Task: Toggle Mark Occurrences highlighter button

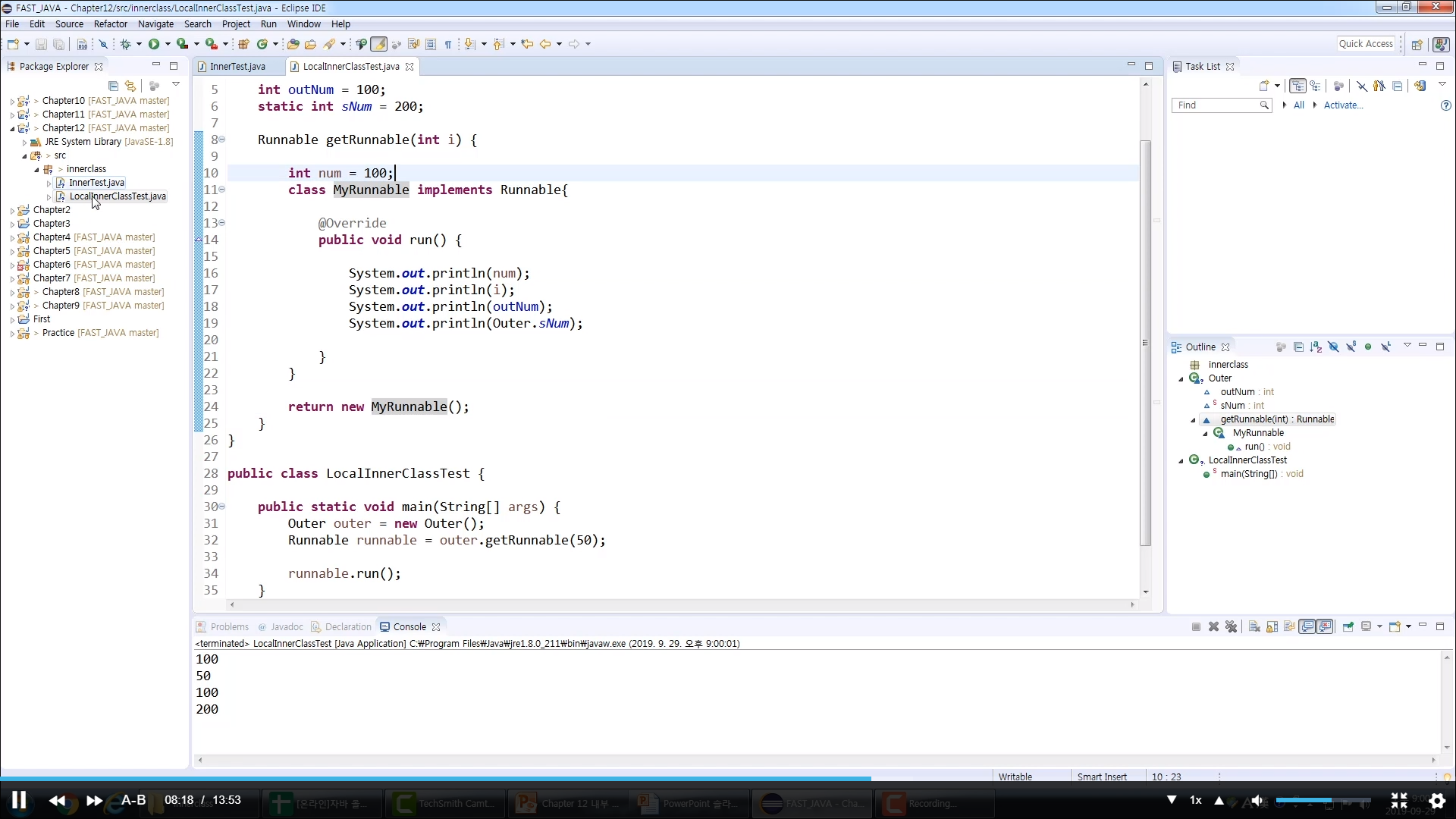Action: [x=378, y=44]
